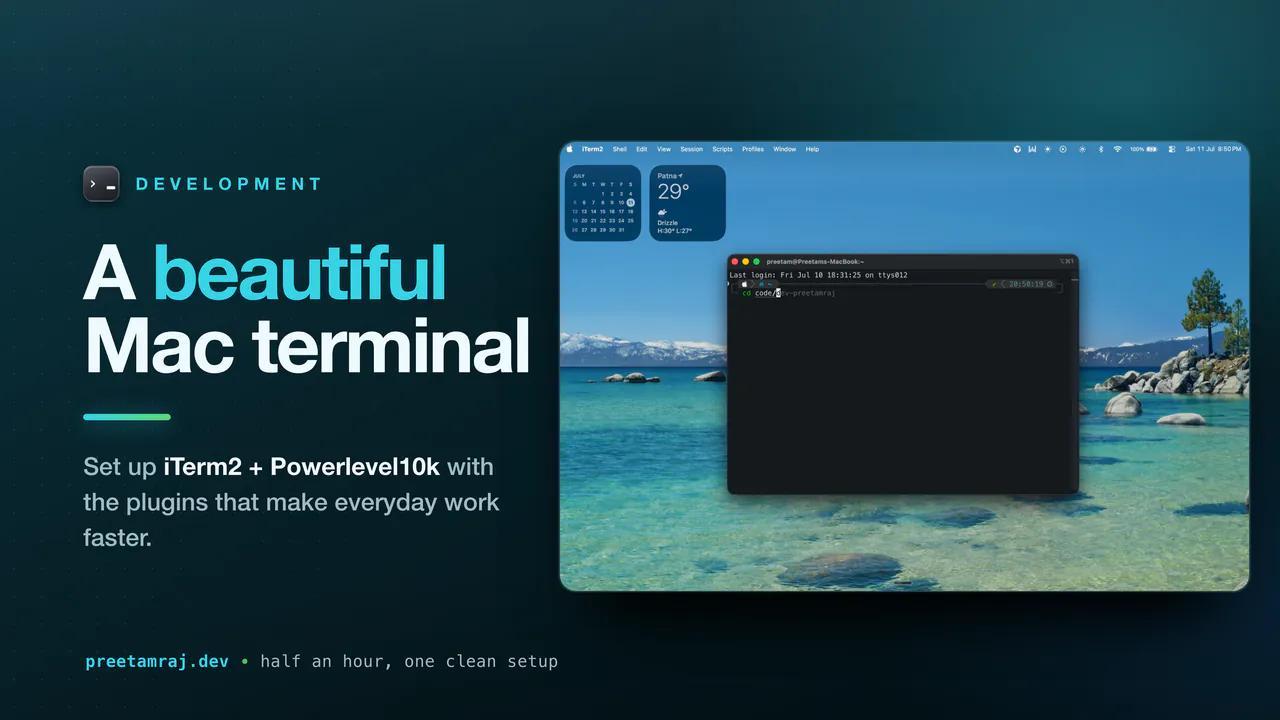Click the H:30° L:27° forecast text
Screen dimensions: 1280x720
pyautogui.click(x=675, y=231)
